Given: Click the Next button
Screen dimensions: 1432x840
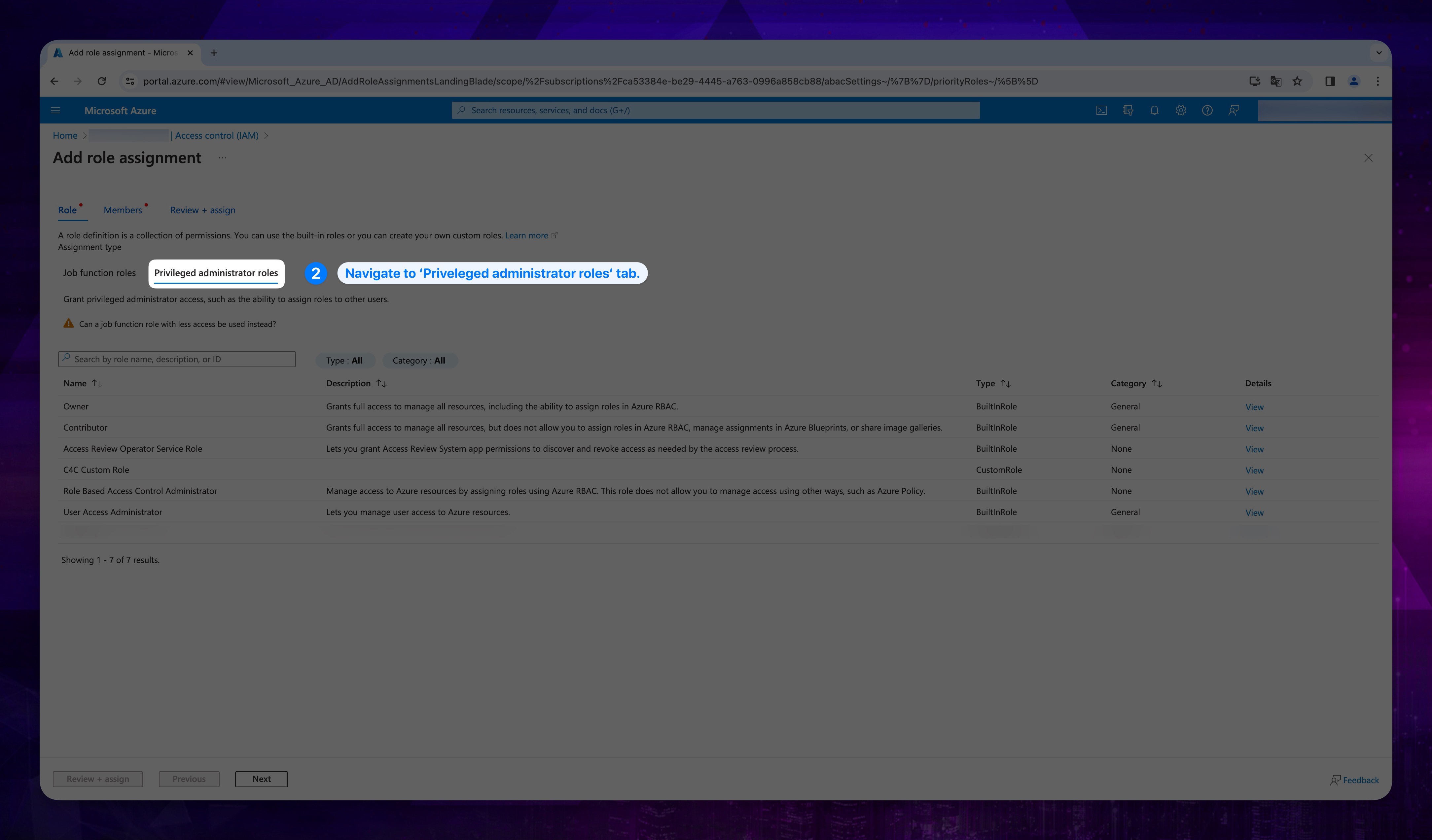Looking at the screenshot, I should click(x=261, y=779).
